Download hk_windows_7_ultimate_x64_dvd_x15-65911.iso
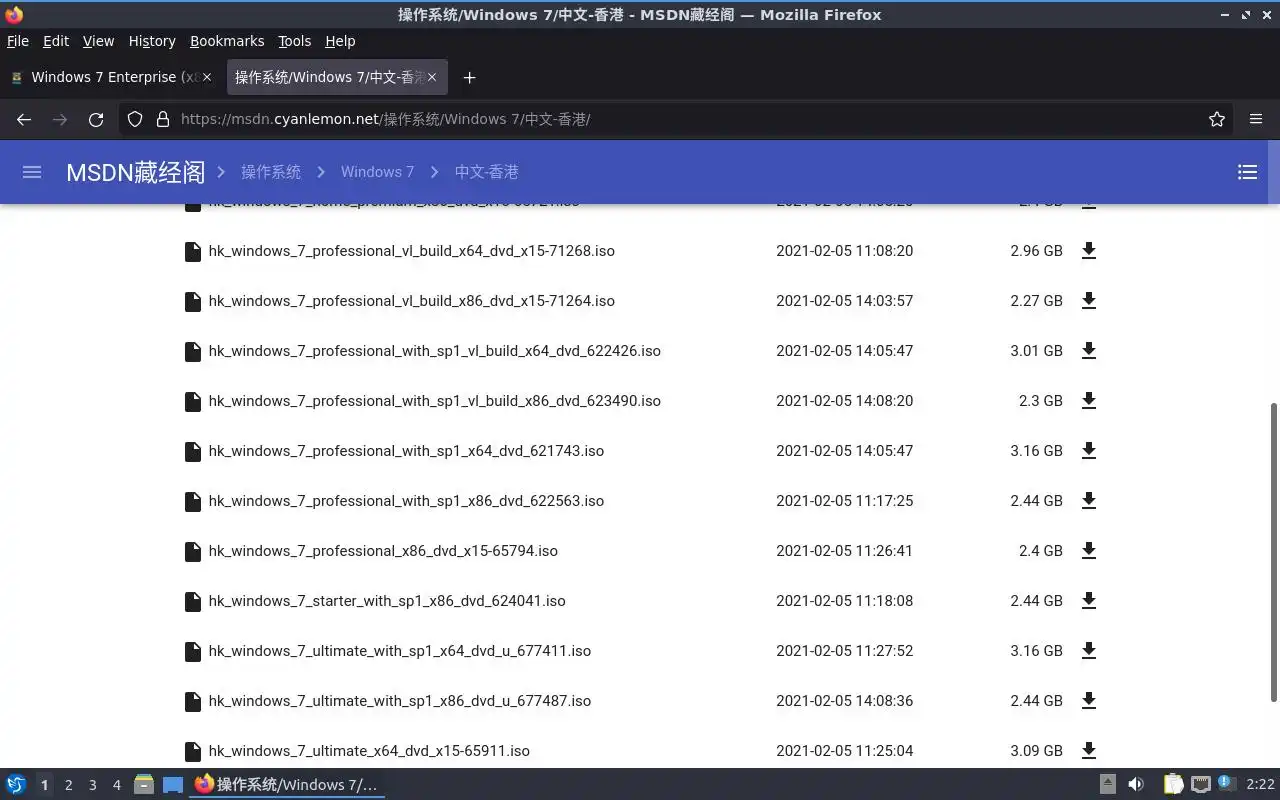This screenshot has height=800, width=1280. (x=1089, y=751)
